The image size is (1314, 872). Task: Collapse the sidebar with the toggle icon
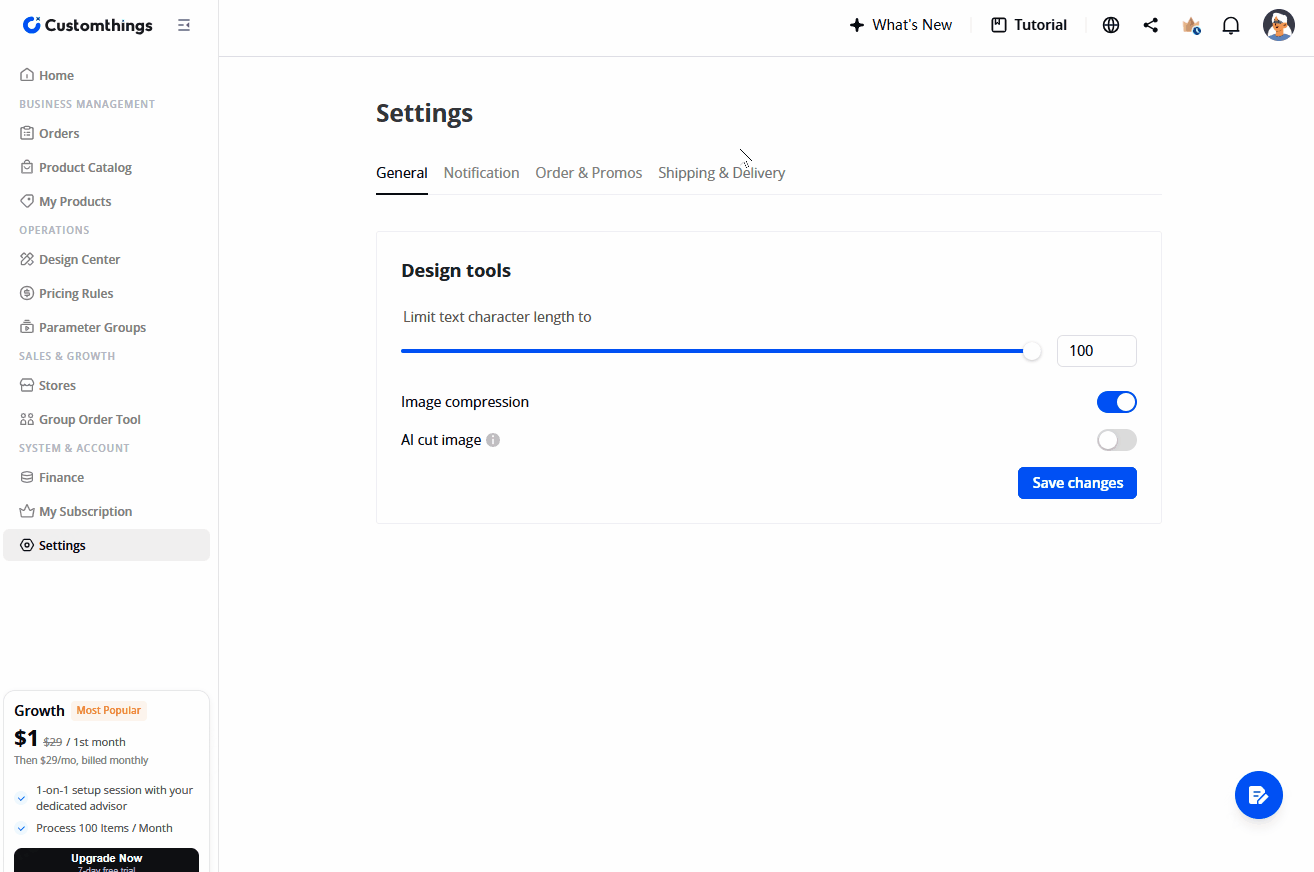point(184,25)
